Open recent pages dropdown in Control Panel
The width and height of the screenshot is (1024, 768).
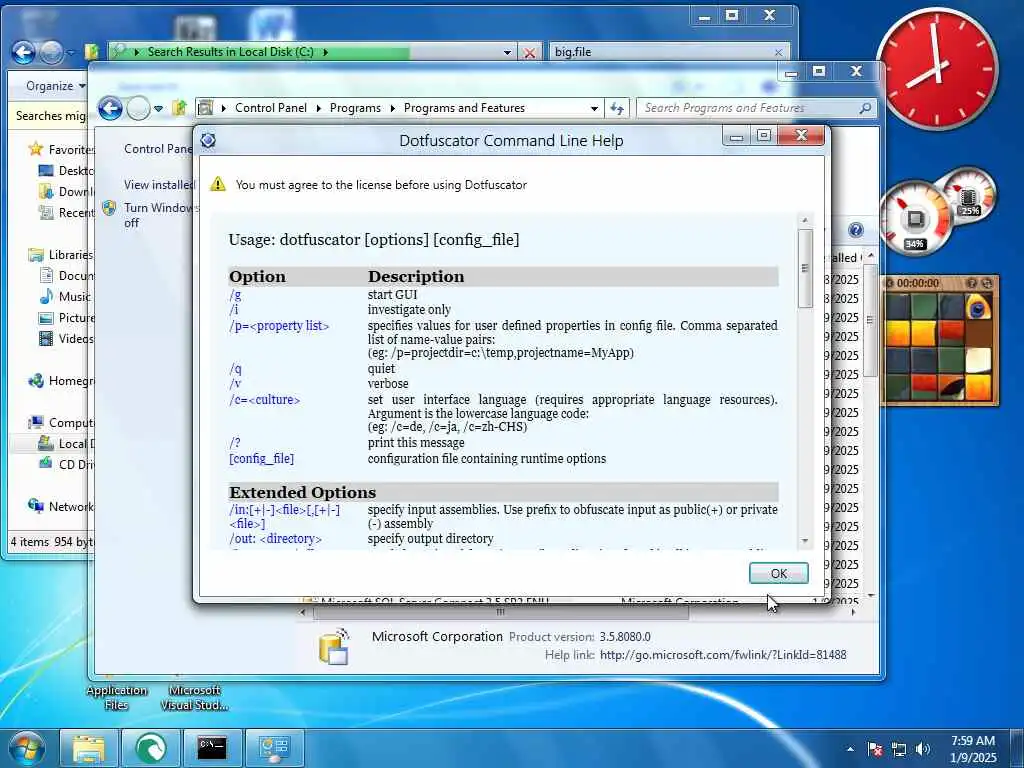coord(158,108)
